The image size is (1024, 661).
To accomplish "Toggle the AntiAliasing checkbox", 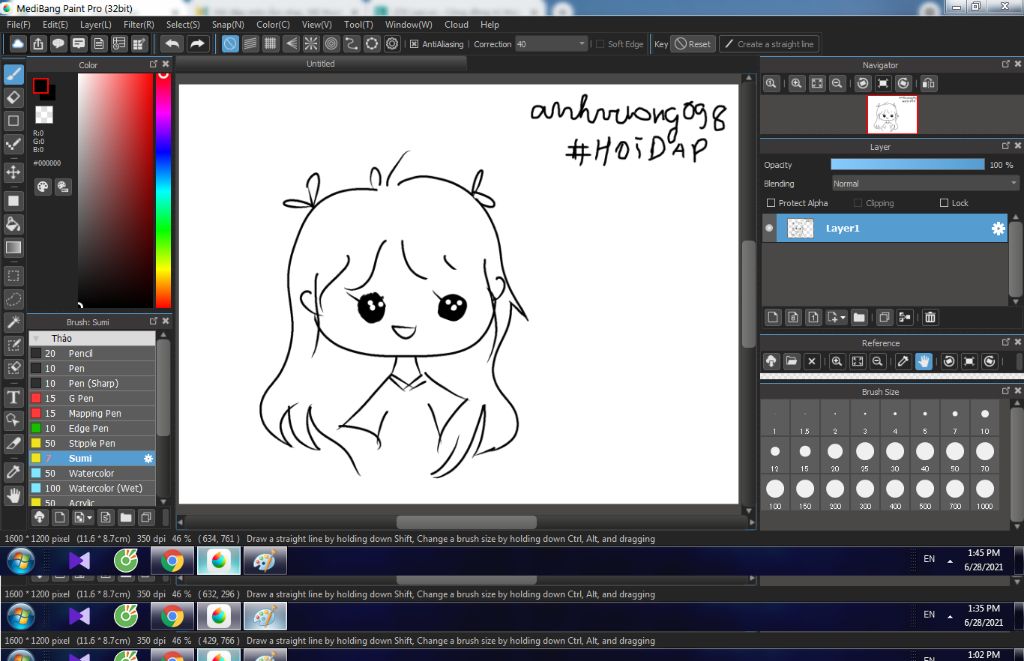I will click(414, 44).
